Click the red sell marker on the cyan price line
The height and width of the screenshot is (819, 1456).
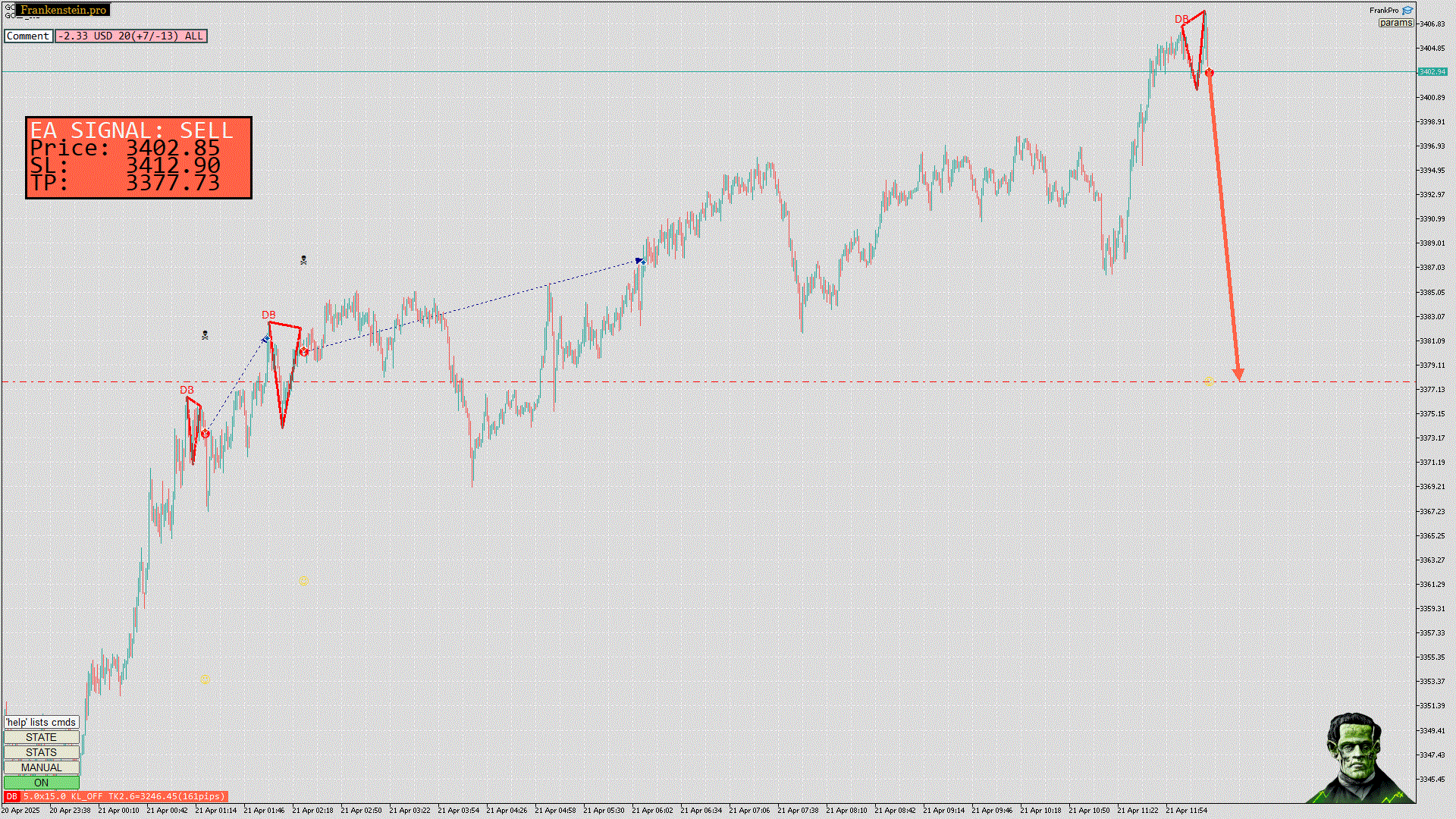[x=1209, y=73]
